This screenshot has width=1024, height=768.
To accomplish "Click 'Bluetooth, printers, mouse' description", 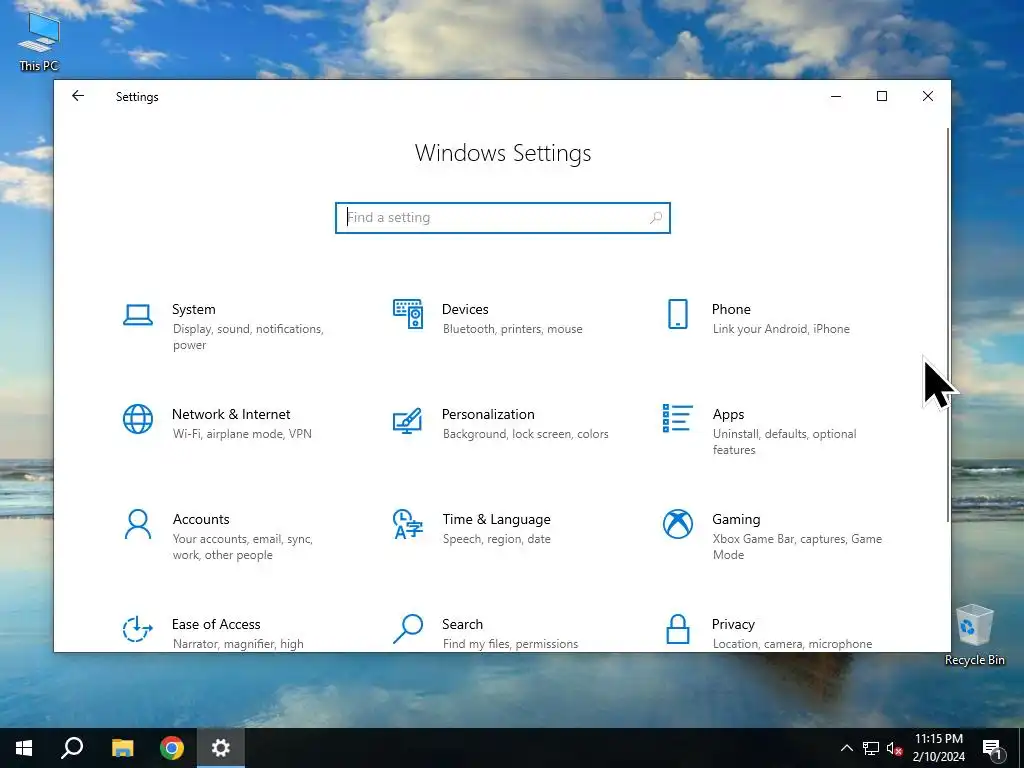I will [x=513, y=329].
